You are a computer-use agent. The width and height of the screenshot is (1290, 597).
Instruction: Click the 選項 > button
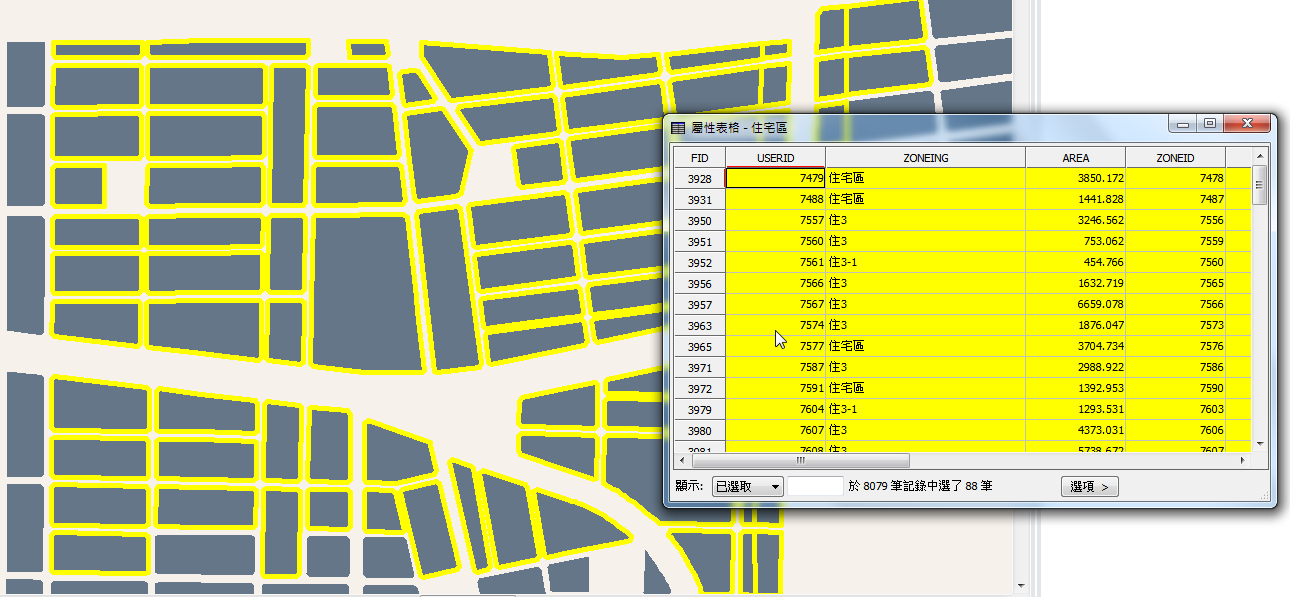1090,487
